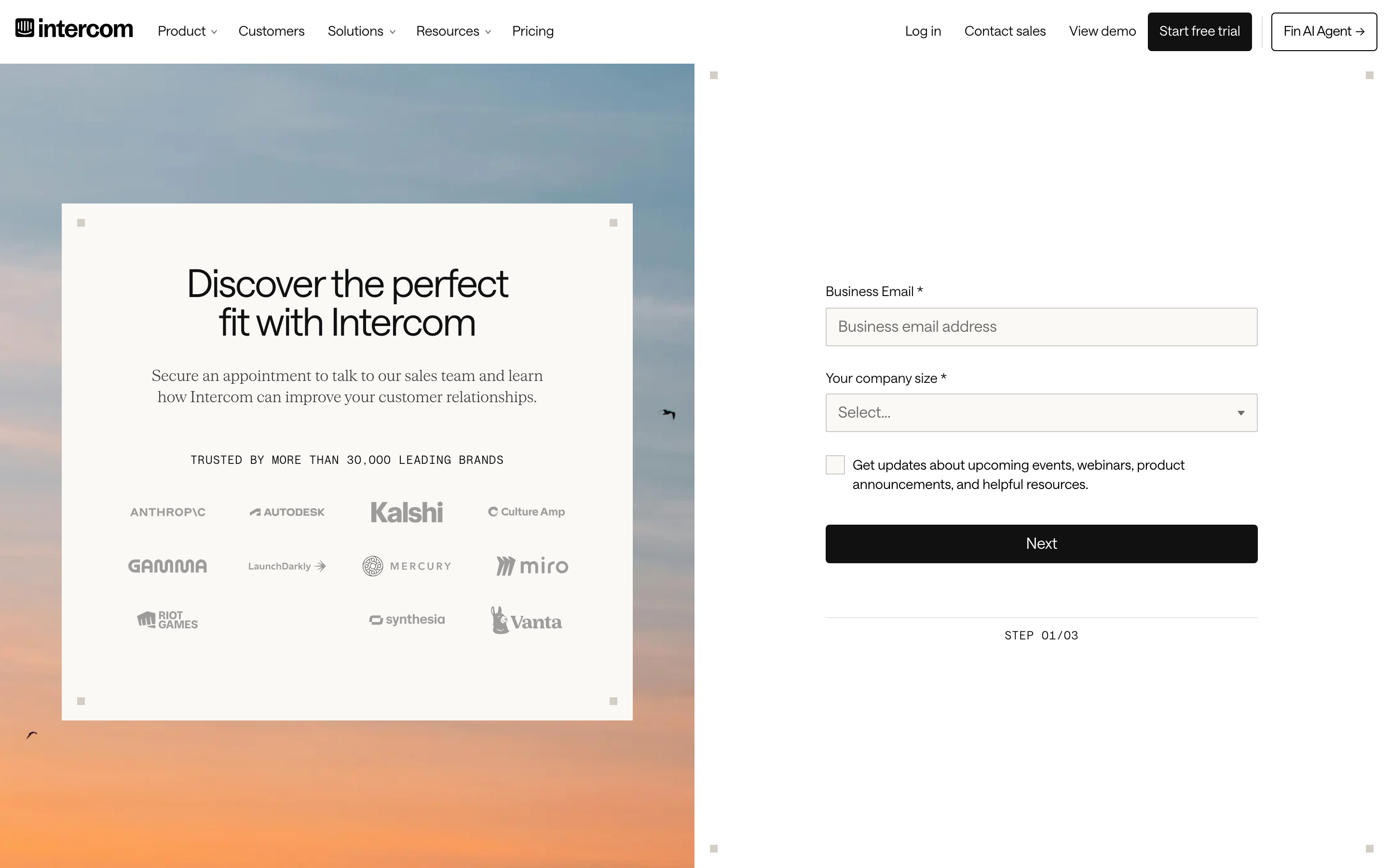Click the Intercom logo in header
The image size is (1389, 868).
(x=74, y=29)
